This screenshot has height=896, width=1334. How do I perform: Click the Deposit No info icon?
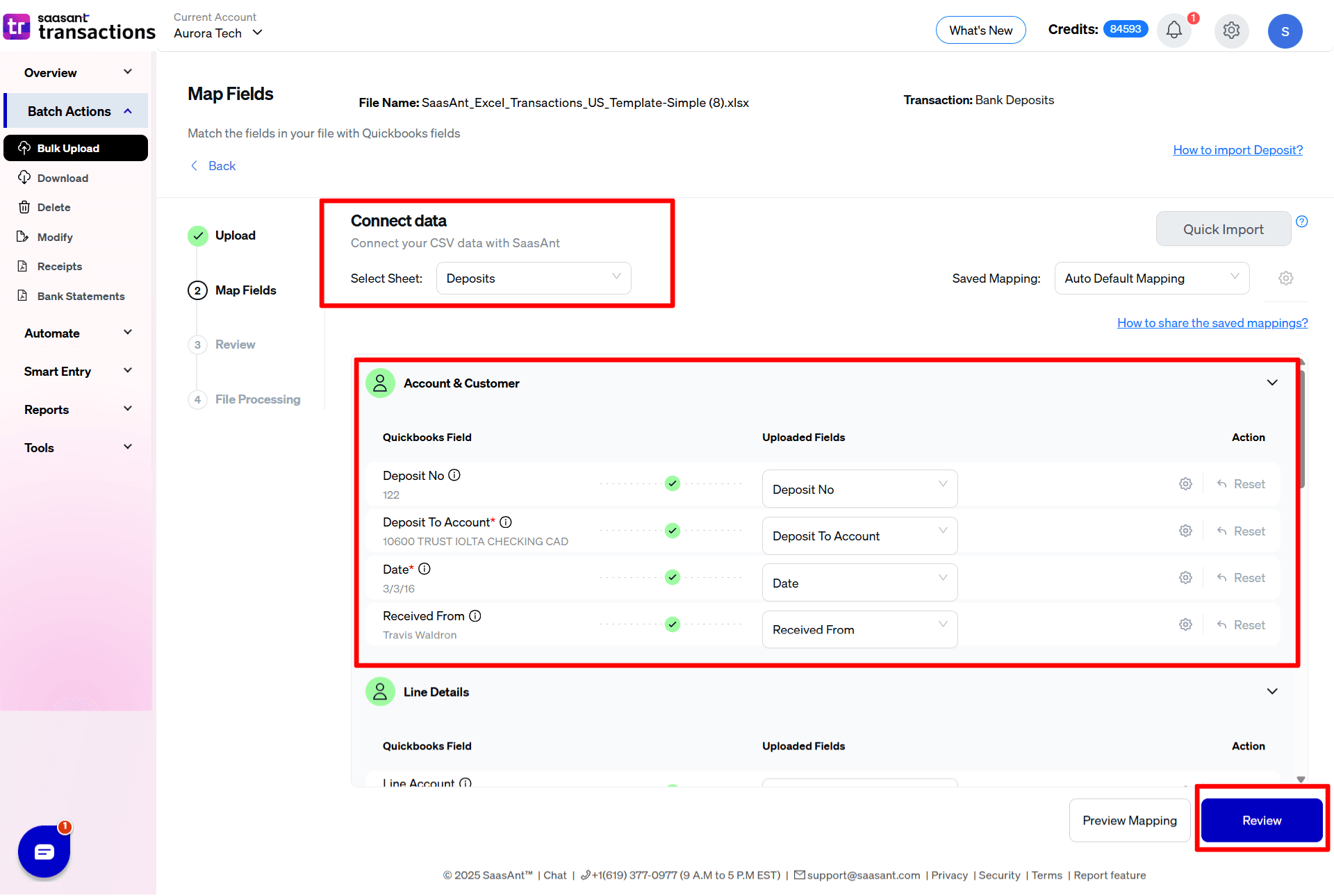[x=454, y=475]
